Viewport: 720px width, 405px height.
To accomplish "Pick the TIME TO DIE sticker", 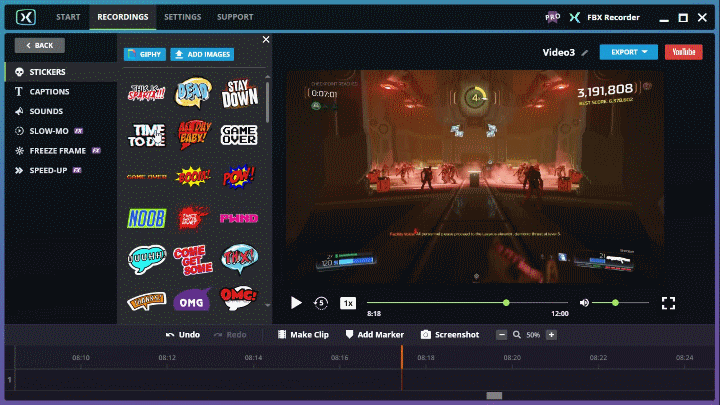I will (x=146, y=135).
